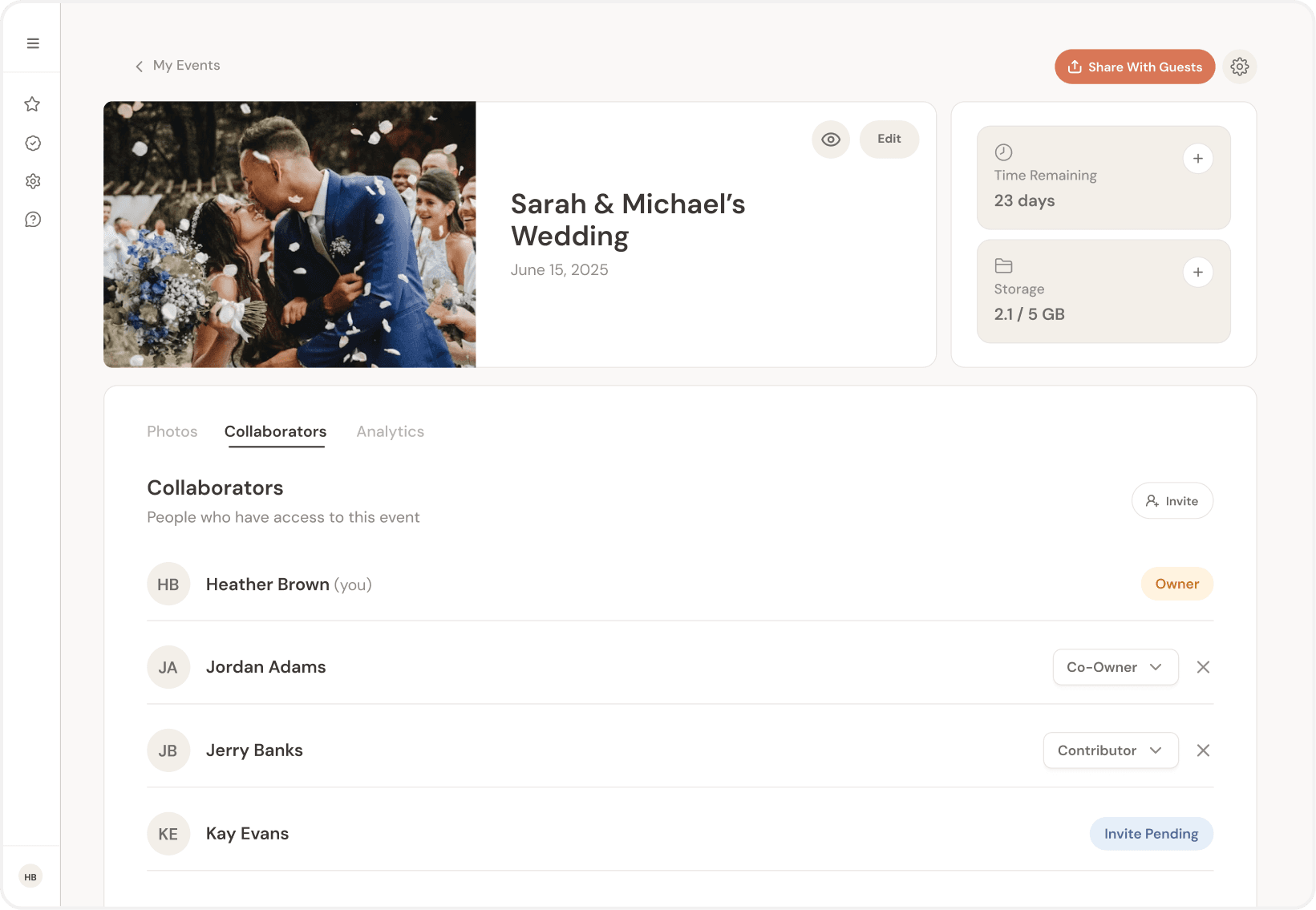Switch to the Photos tab
The height and width of the screenshot is (910, 1316).
[172, 431]
